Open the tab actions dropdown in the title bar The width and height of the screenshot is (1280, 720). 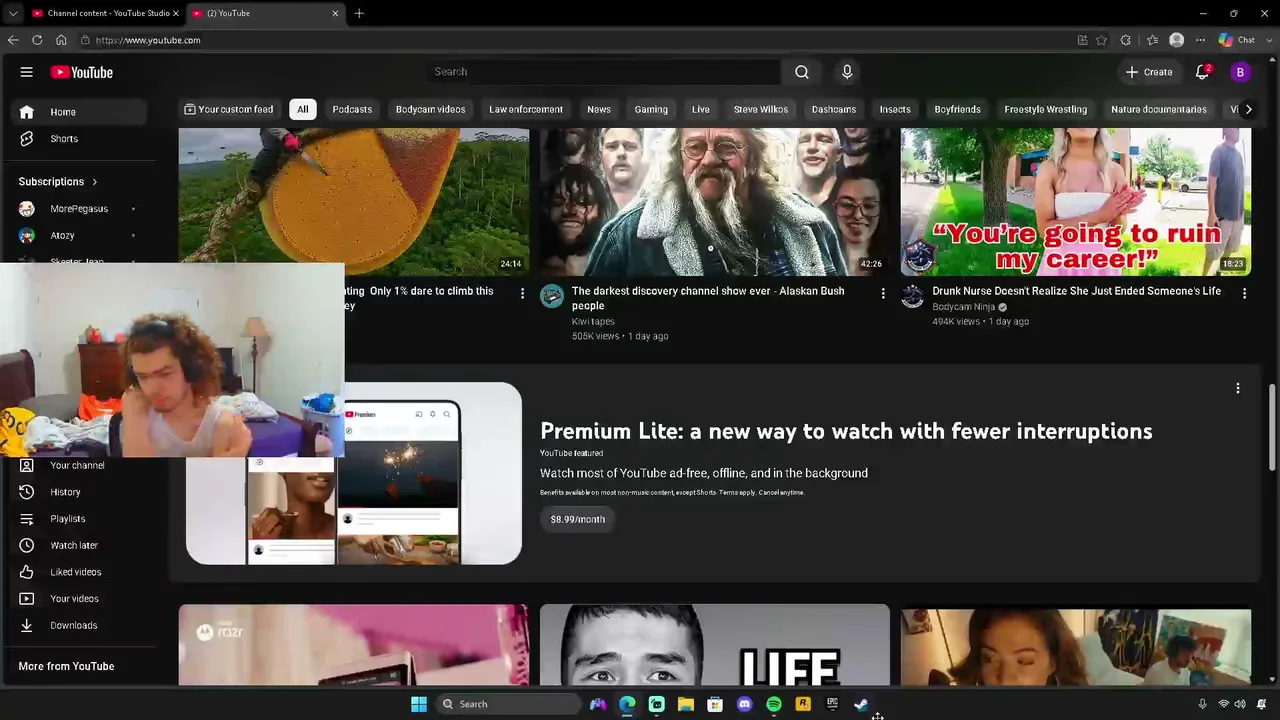tap(13, 13)
